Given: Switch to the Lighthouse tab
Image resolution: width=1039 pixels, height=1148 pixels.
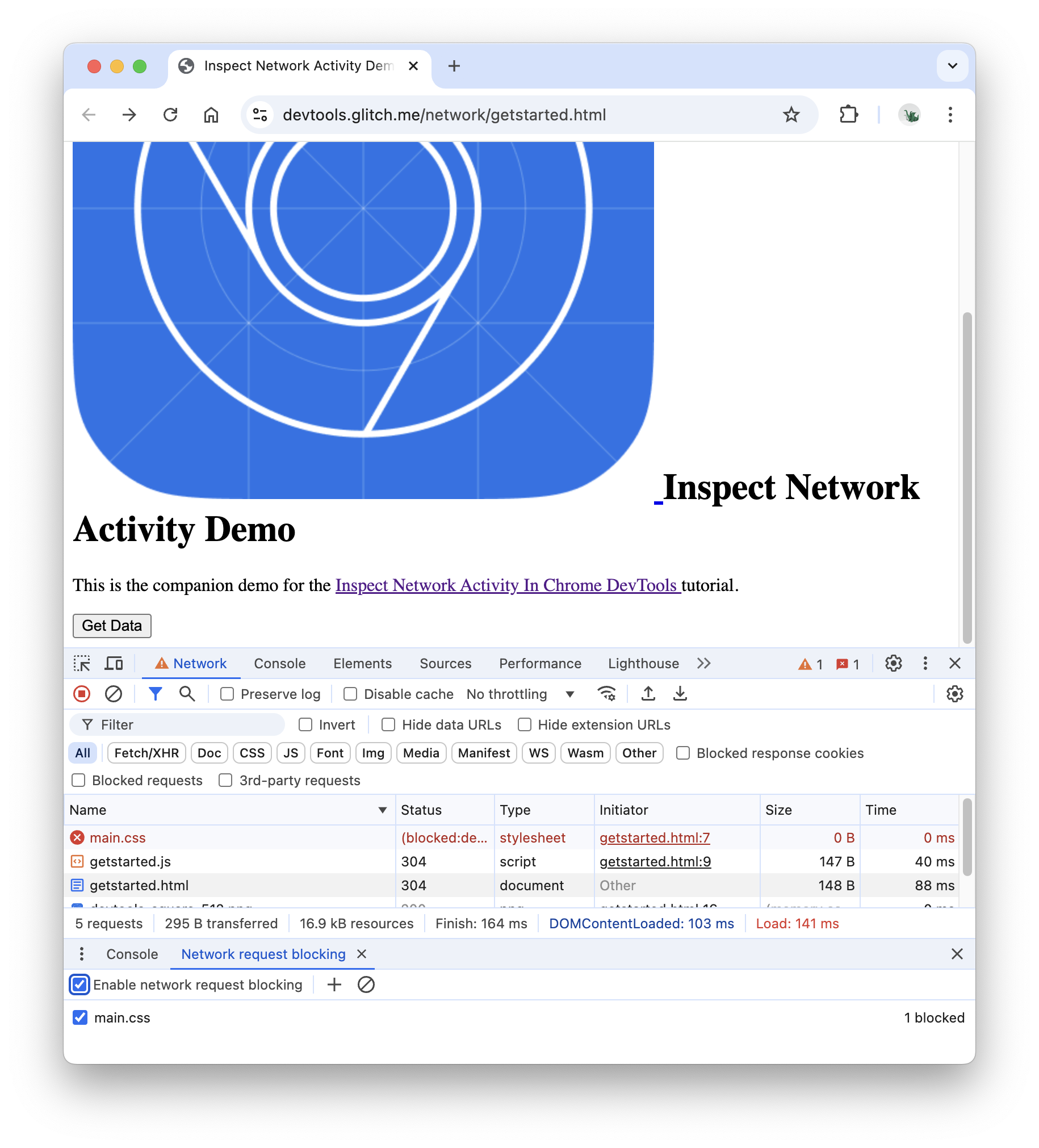Looking at the screenshot, I should tap(643, 663).
